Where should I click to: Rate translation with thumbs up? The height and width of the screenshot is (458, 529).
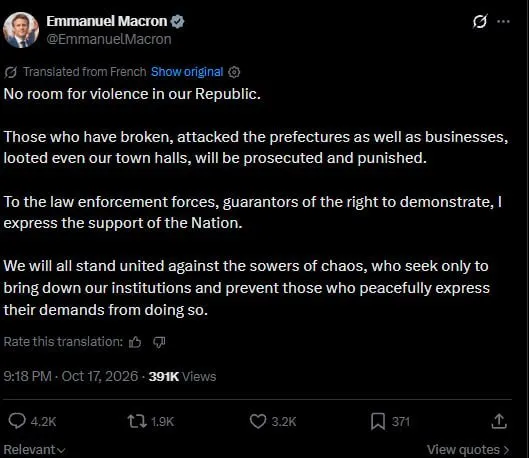click(x=135, y=342)
